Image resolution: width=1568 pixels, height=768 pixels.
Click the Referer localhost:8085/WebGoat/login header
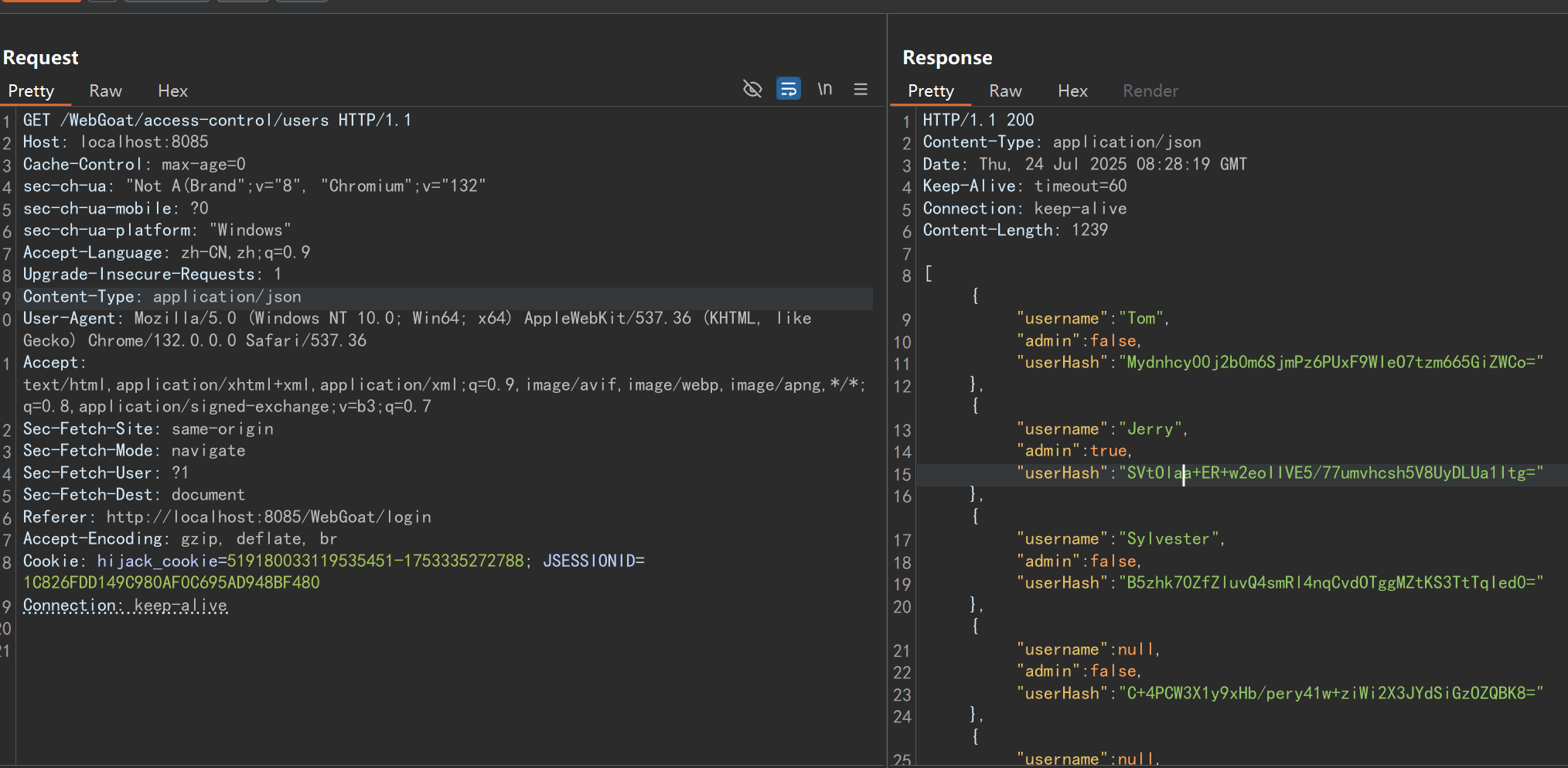click(x=227, y=517)
